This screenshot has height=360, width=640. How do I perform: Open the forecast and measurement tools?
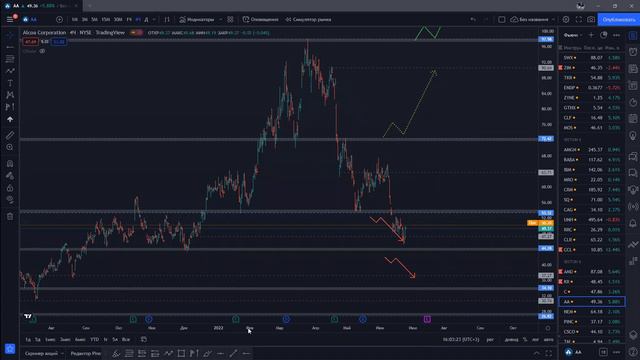pos(10,107)
